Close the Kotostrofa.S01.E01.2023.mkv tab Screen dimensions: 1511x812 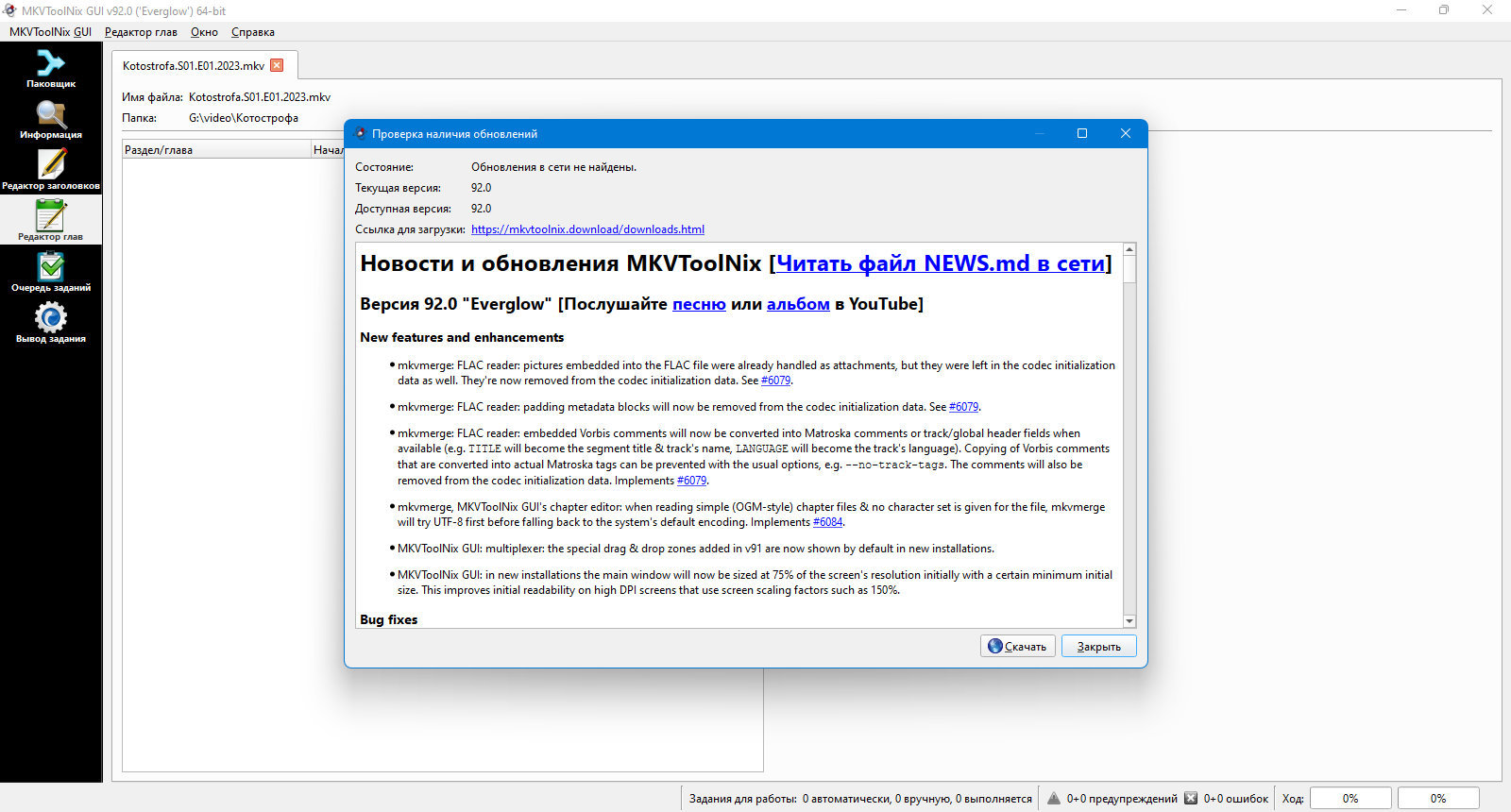[x=277, y=65]
